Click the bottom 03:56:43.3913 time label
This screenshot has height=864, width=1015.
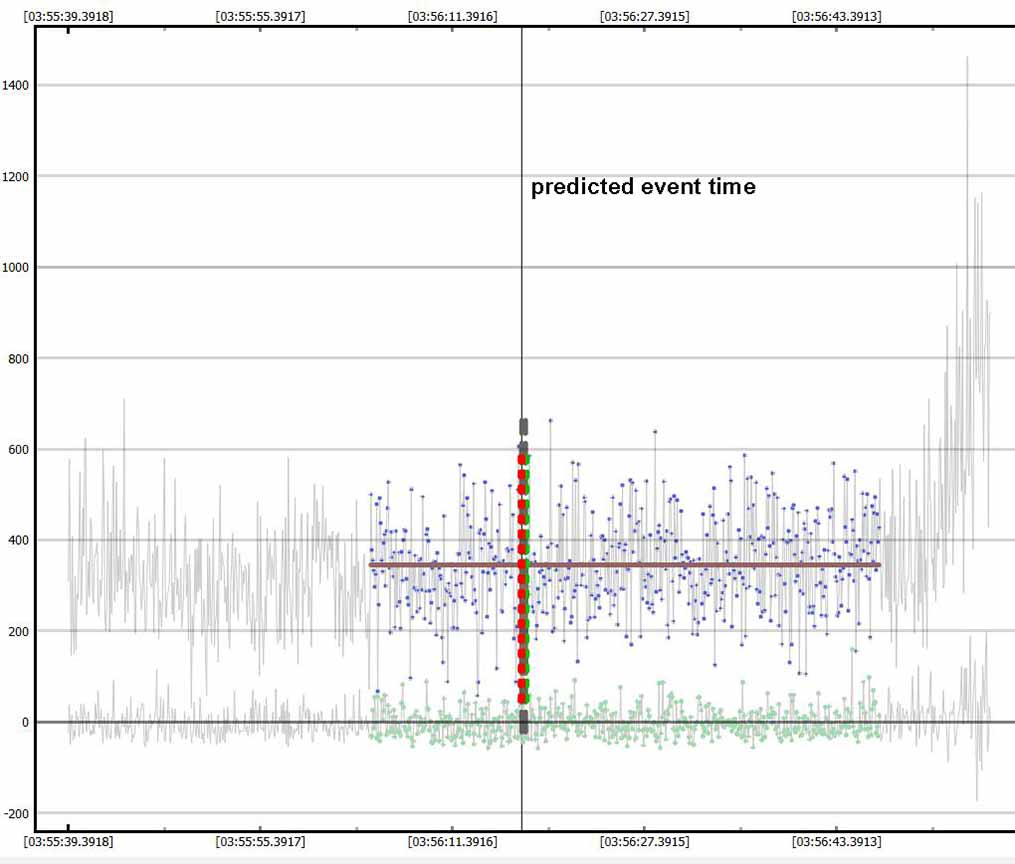836,841
